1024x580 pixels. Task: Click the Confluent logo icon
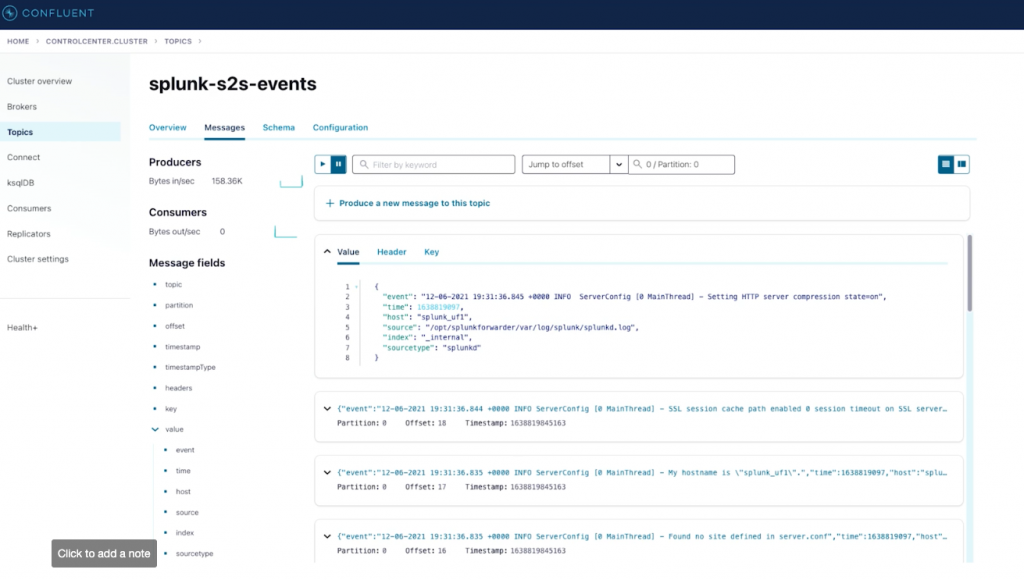pos(11,13)
